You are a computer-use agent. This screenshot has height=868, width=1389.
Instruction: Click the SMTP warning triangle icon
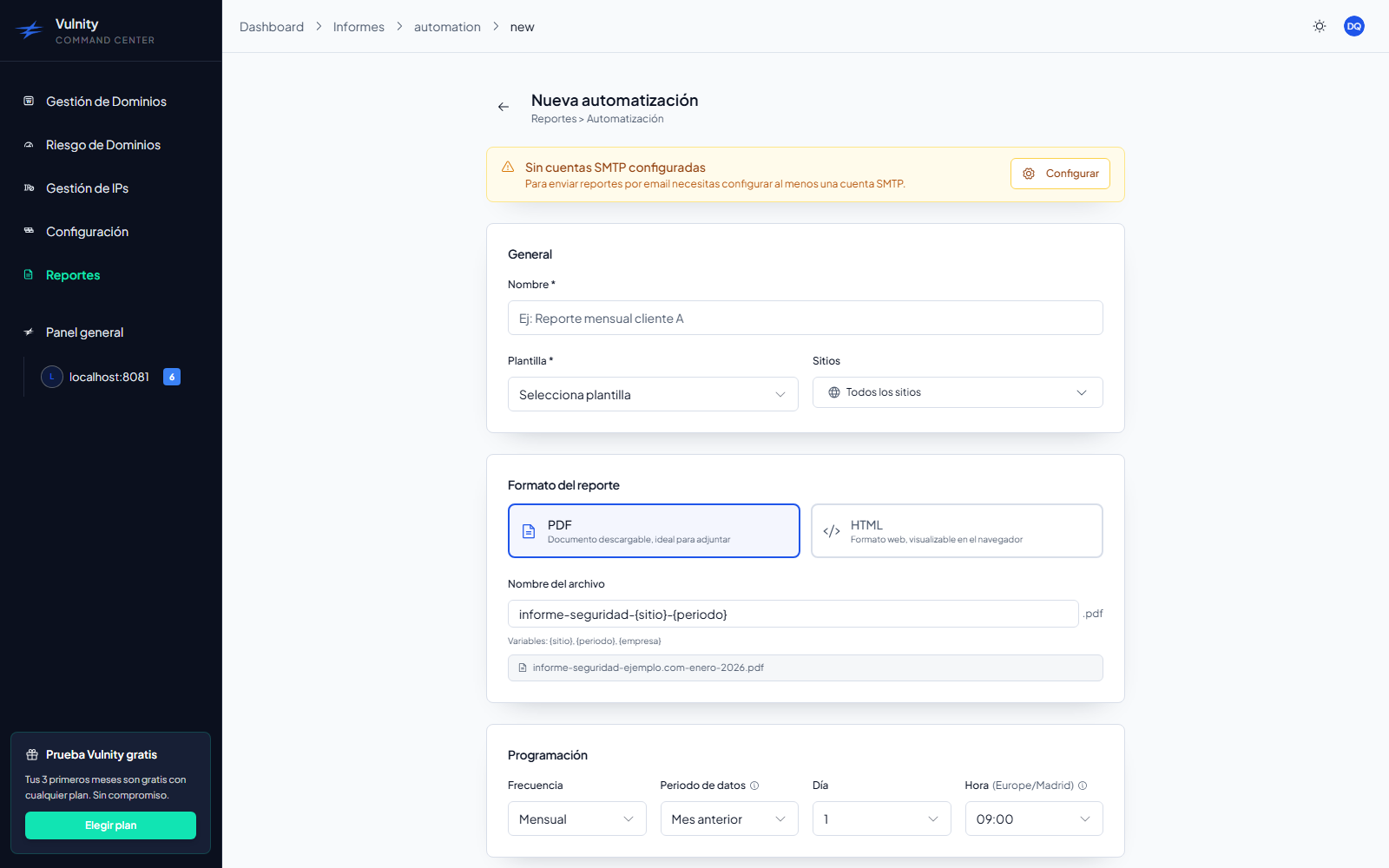[x=508, y=167]
